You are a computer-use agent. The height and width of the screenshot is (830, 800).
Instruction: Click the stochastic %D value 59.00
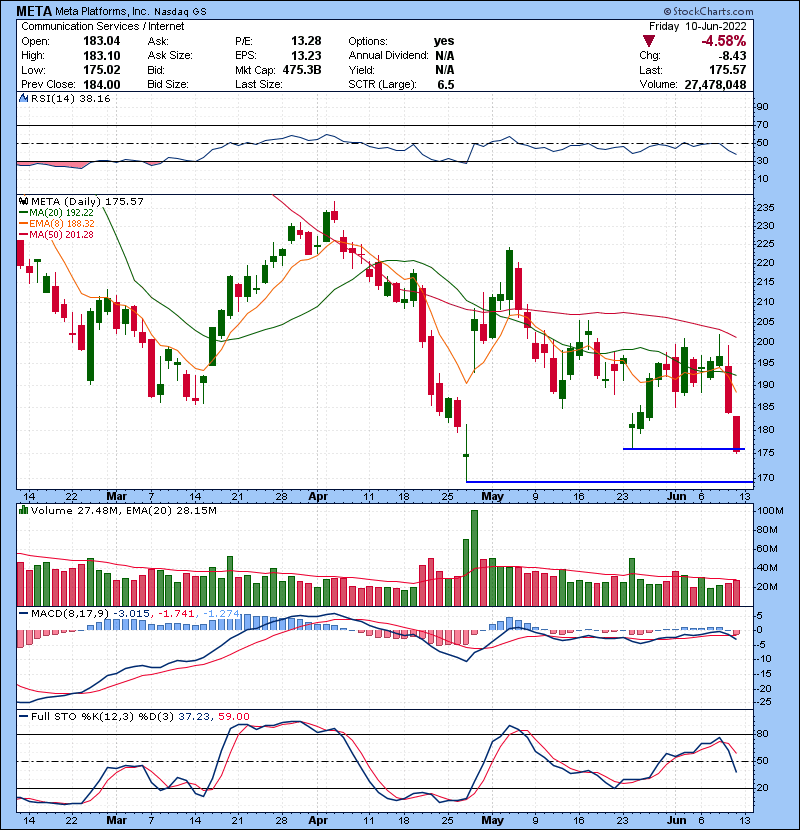coord(233,717)
